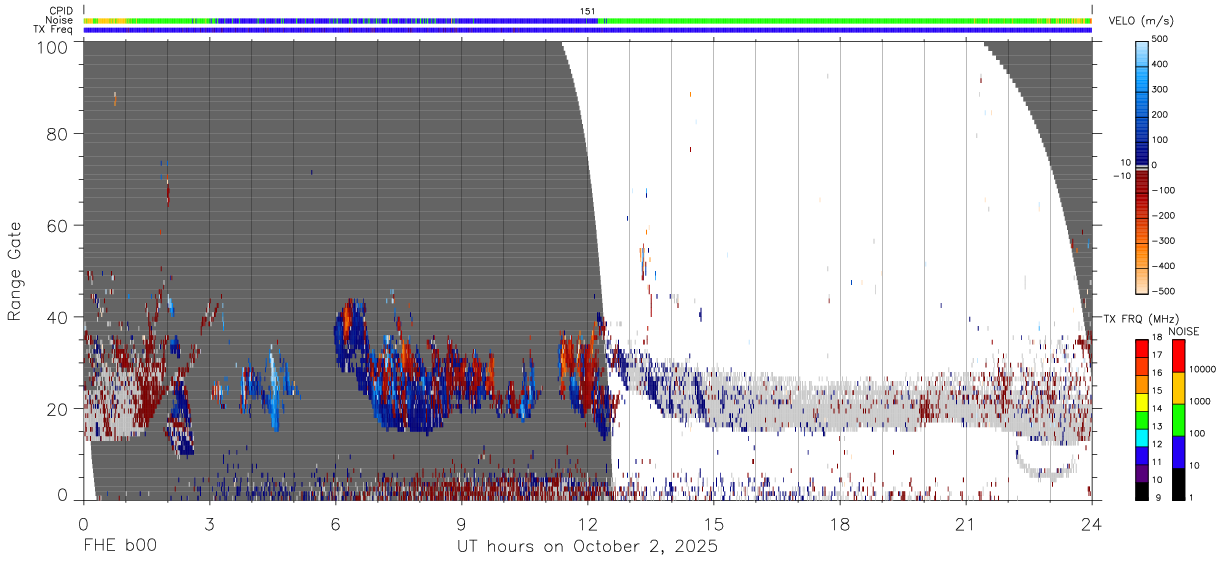Click the '24' hour tick on UT axis
The image size is (1228, 567).
pos(1091,524)
